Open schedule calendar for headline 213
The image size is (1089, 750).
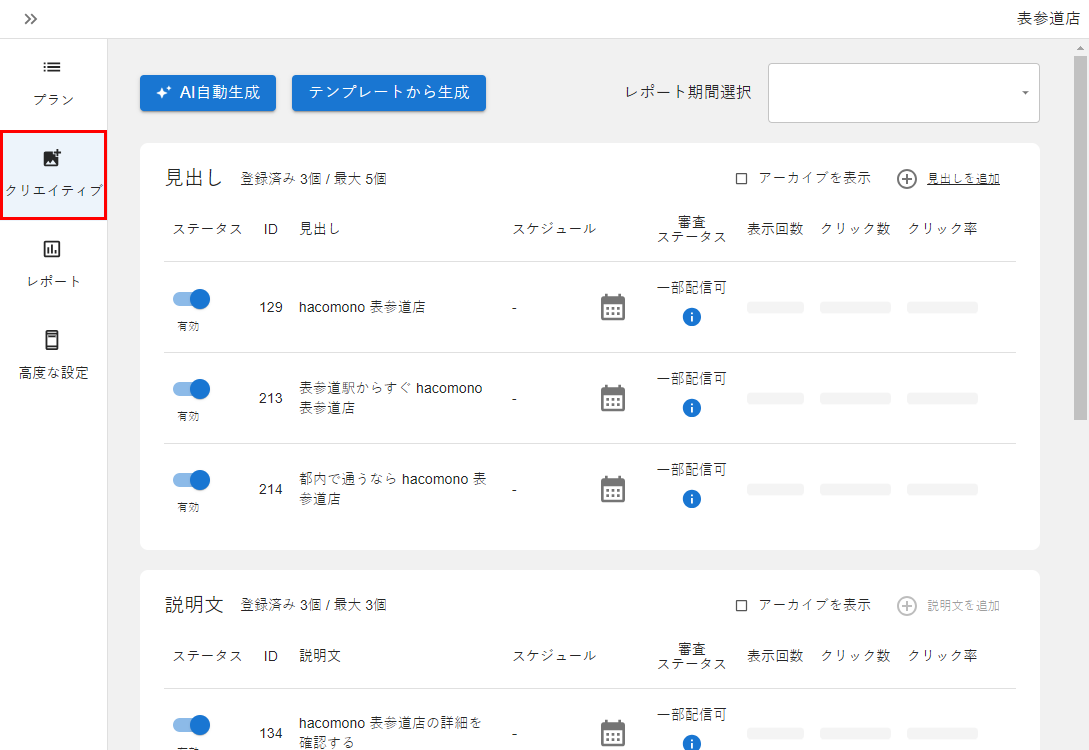pos(612,398)
